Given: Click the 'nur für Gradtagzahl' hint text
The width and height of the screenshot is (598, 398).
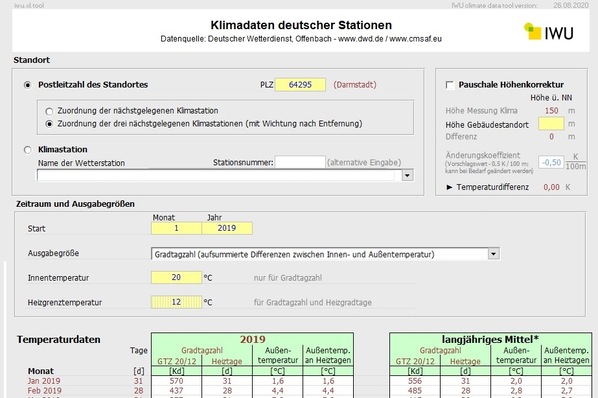Looking at the screenshot, I should tap(288, 278).
